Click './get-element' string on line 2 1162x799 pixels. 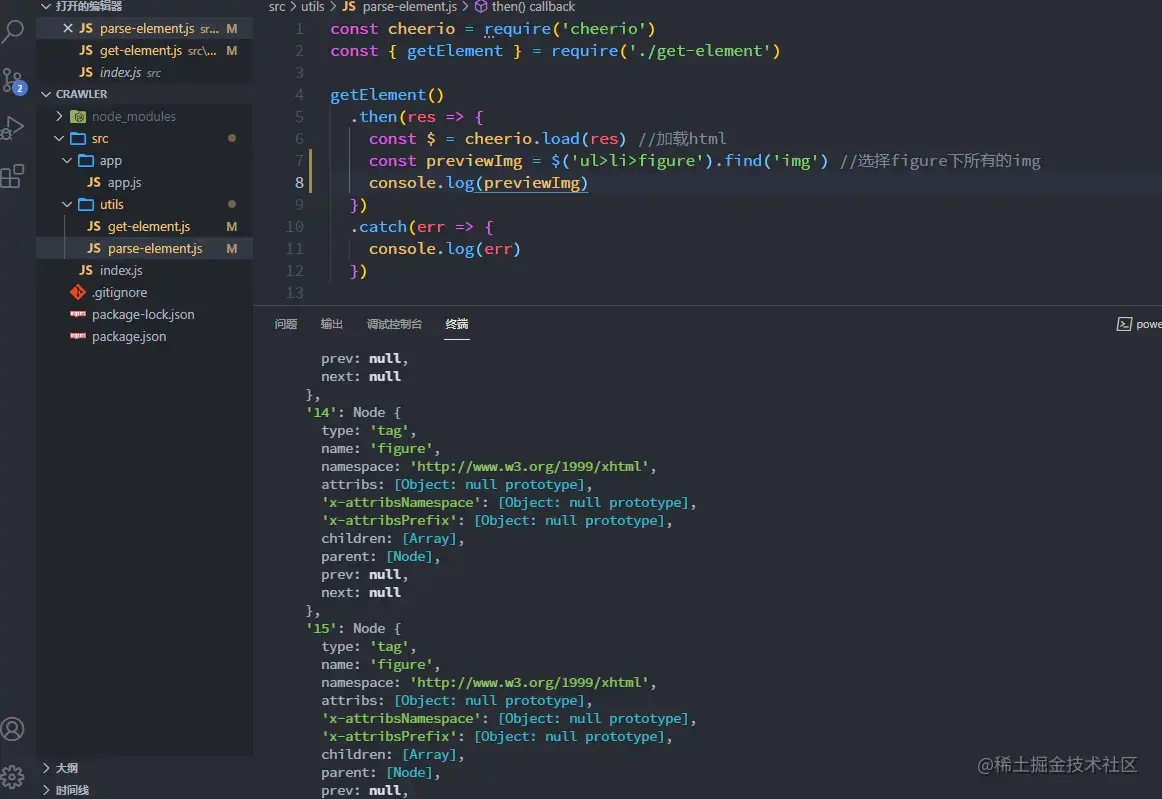(700, 51)
